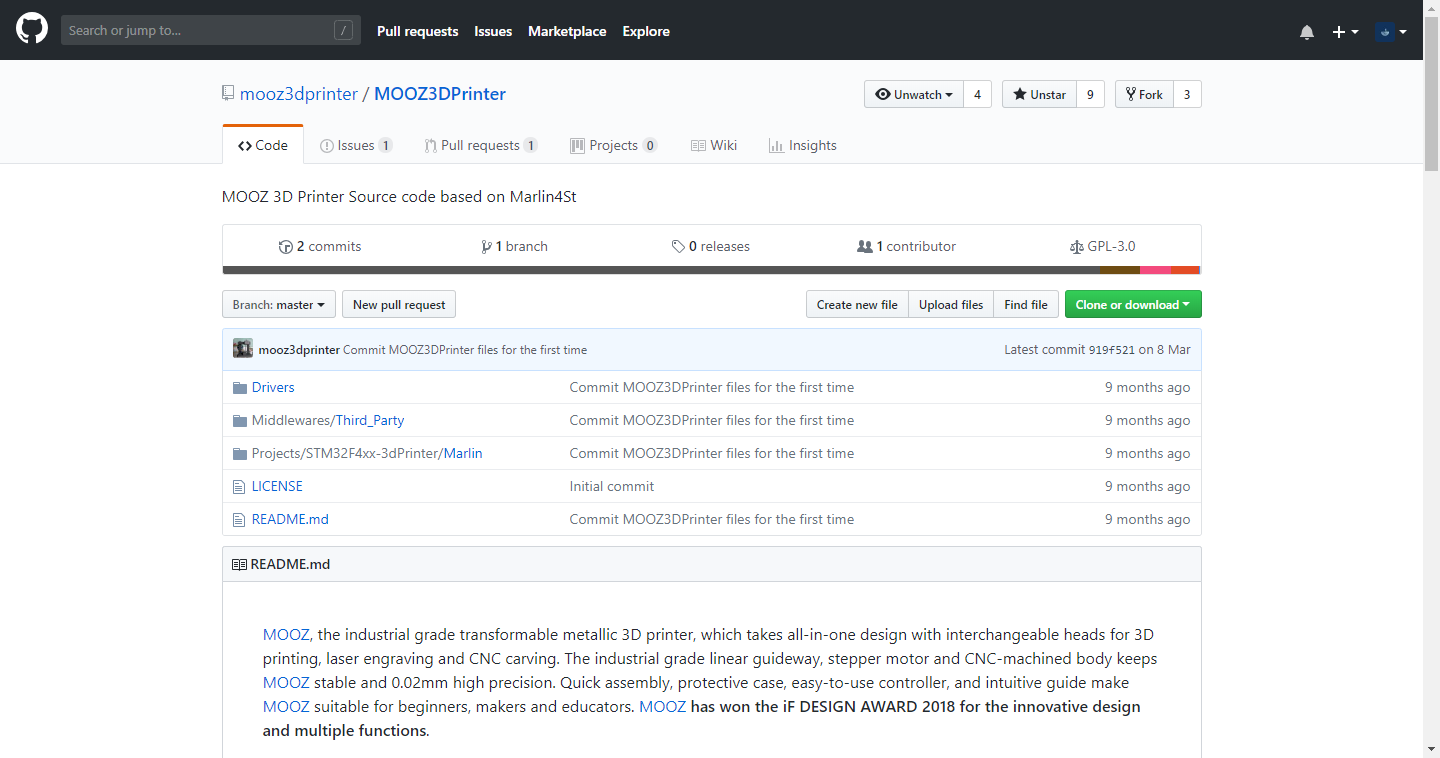Click the README.md header book icon
Image resolution: width=1440 pixels, height=758 pixels.
click(x=239, y=564)
